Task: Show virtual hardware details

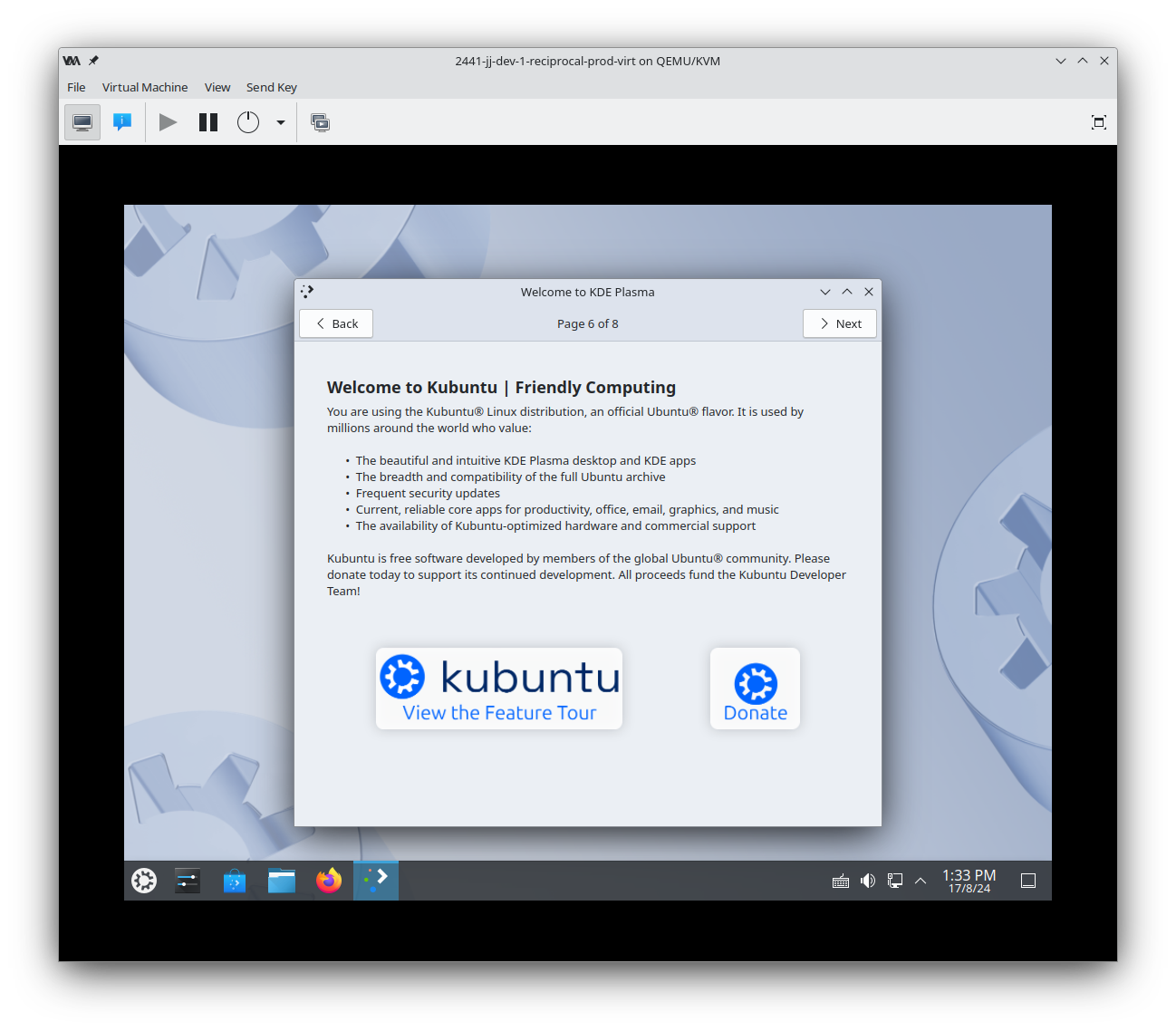Action: (122, 122)
